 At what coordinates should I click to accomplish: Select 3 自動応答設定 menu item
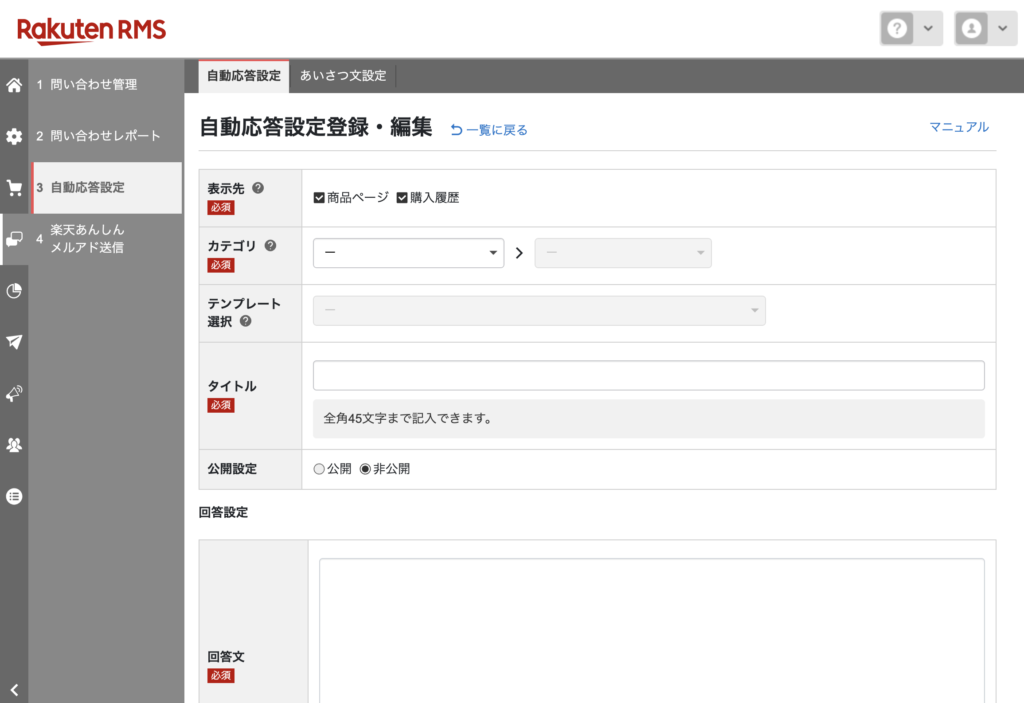[106, 188]
